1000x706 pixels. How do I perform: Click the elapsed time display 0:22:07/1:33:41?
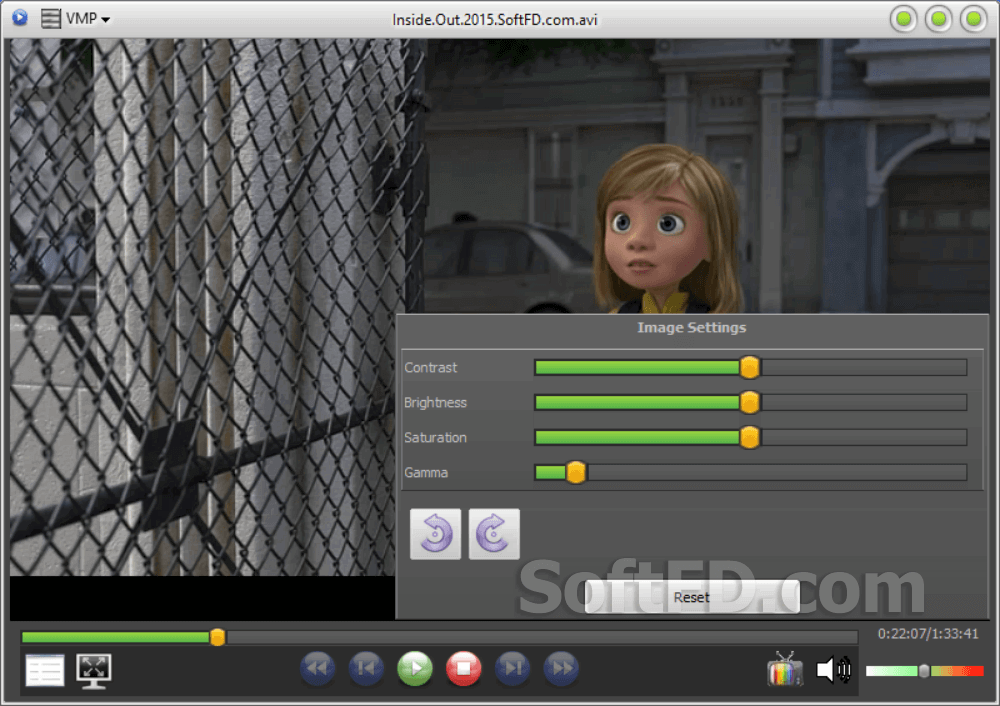(x=928, y=634)
